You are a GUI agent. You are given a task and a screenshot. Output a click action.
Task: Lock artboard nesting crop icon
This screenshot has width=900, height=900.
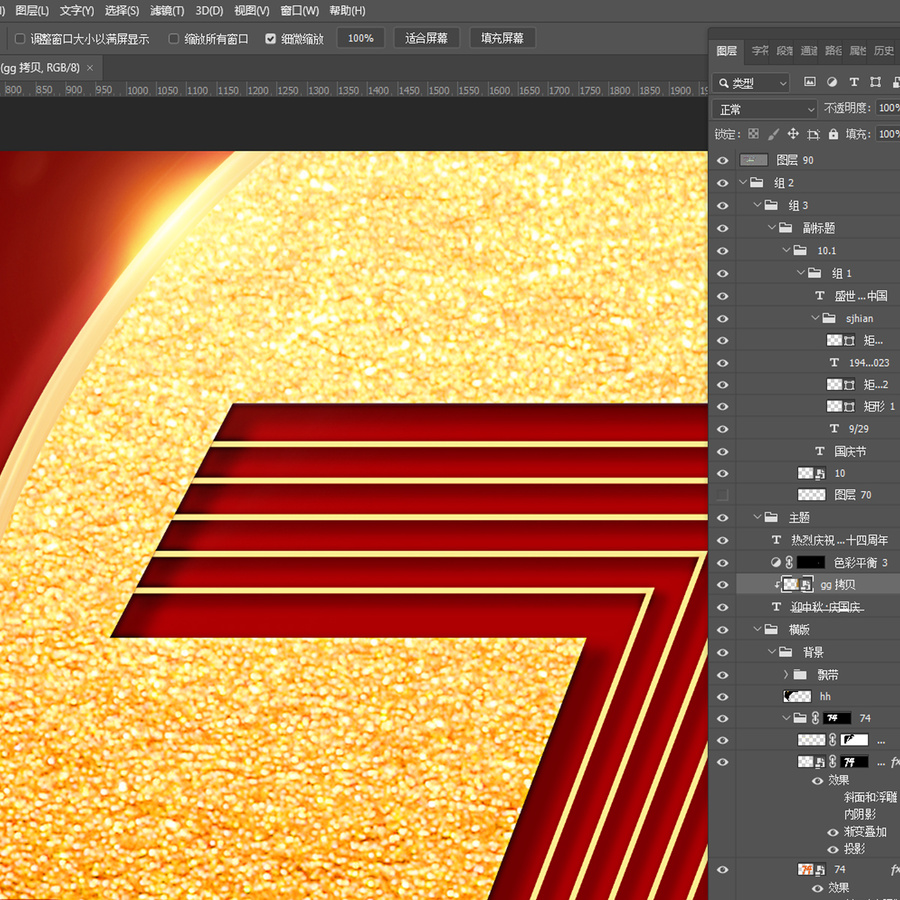[x=813, y=134]
